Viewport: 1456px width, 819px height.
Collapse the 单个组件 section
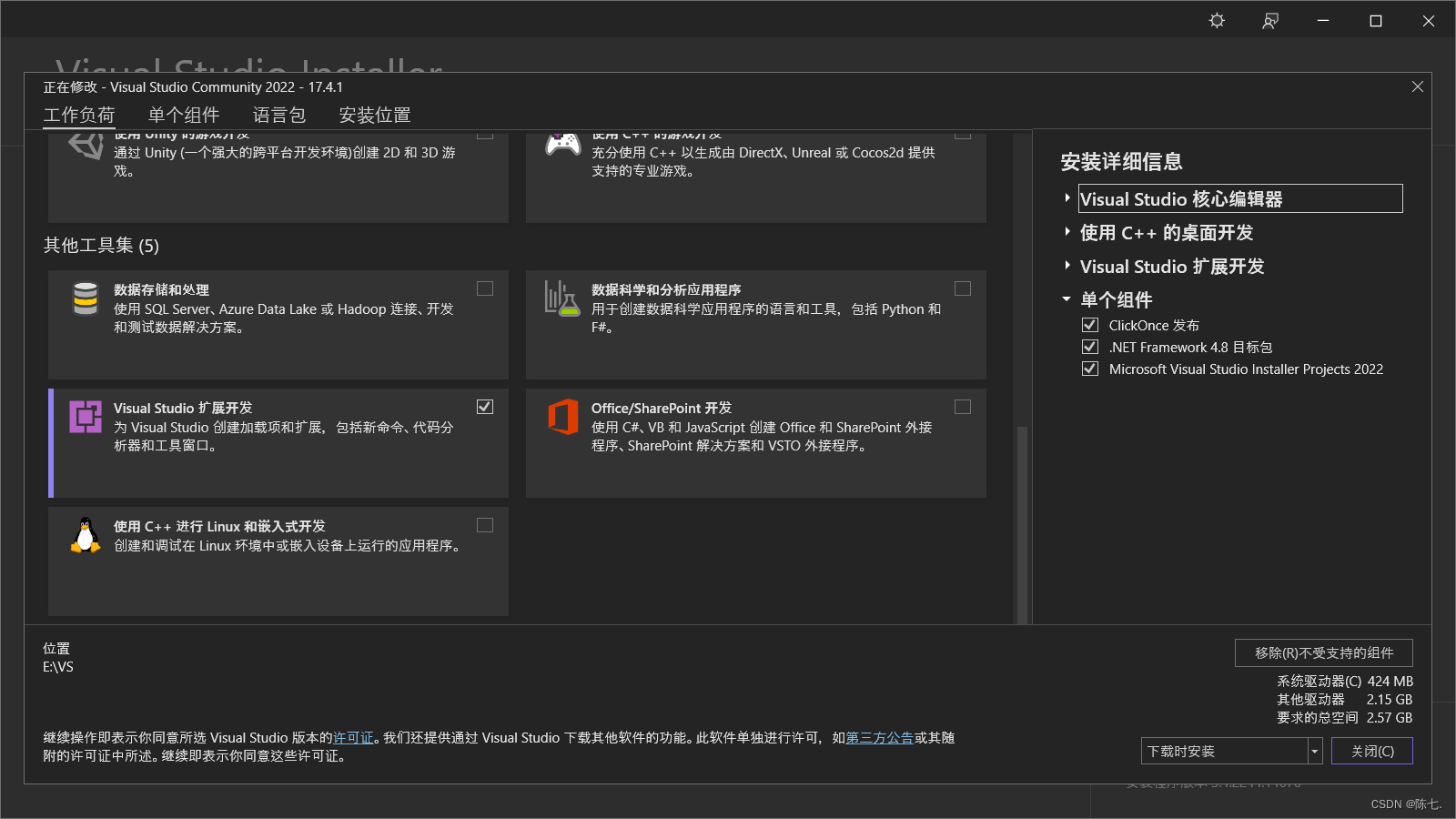(1067, 299)
